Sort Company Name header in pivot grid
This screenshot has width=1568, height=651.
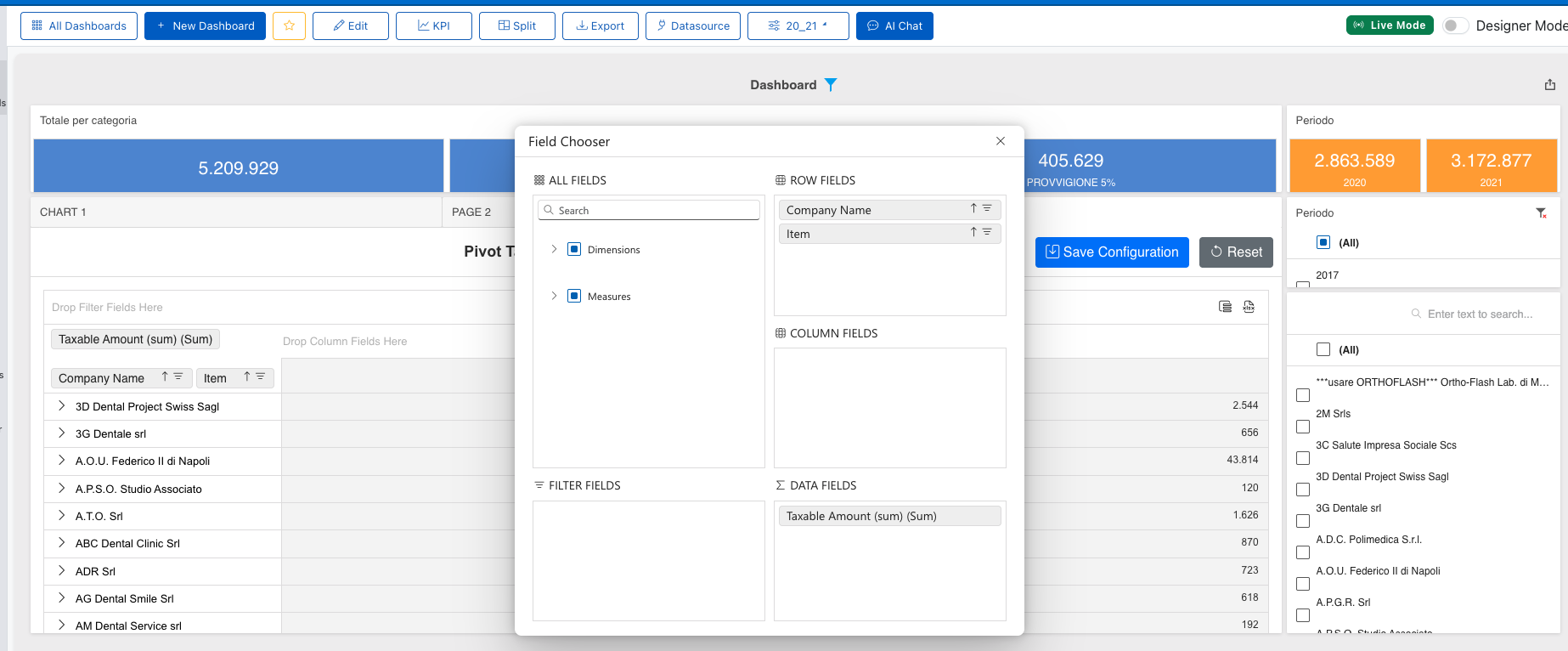165,376
